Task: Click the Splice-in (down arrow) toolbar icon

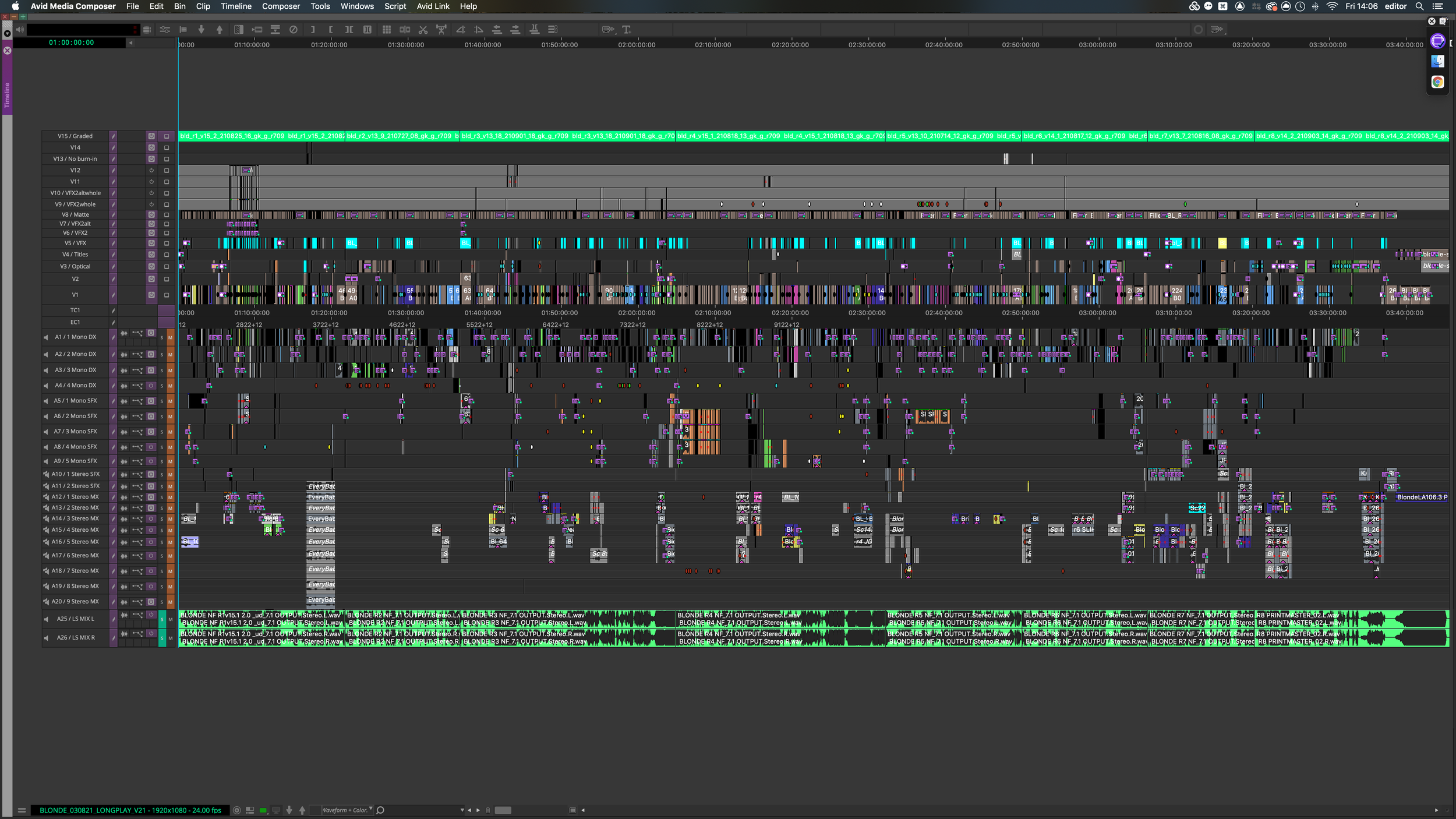Action: click(202, 30)
